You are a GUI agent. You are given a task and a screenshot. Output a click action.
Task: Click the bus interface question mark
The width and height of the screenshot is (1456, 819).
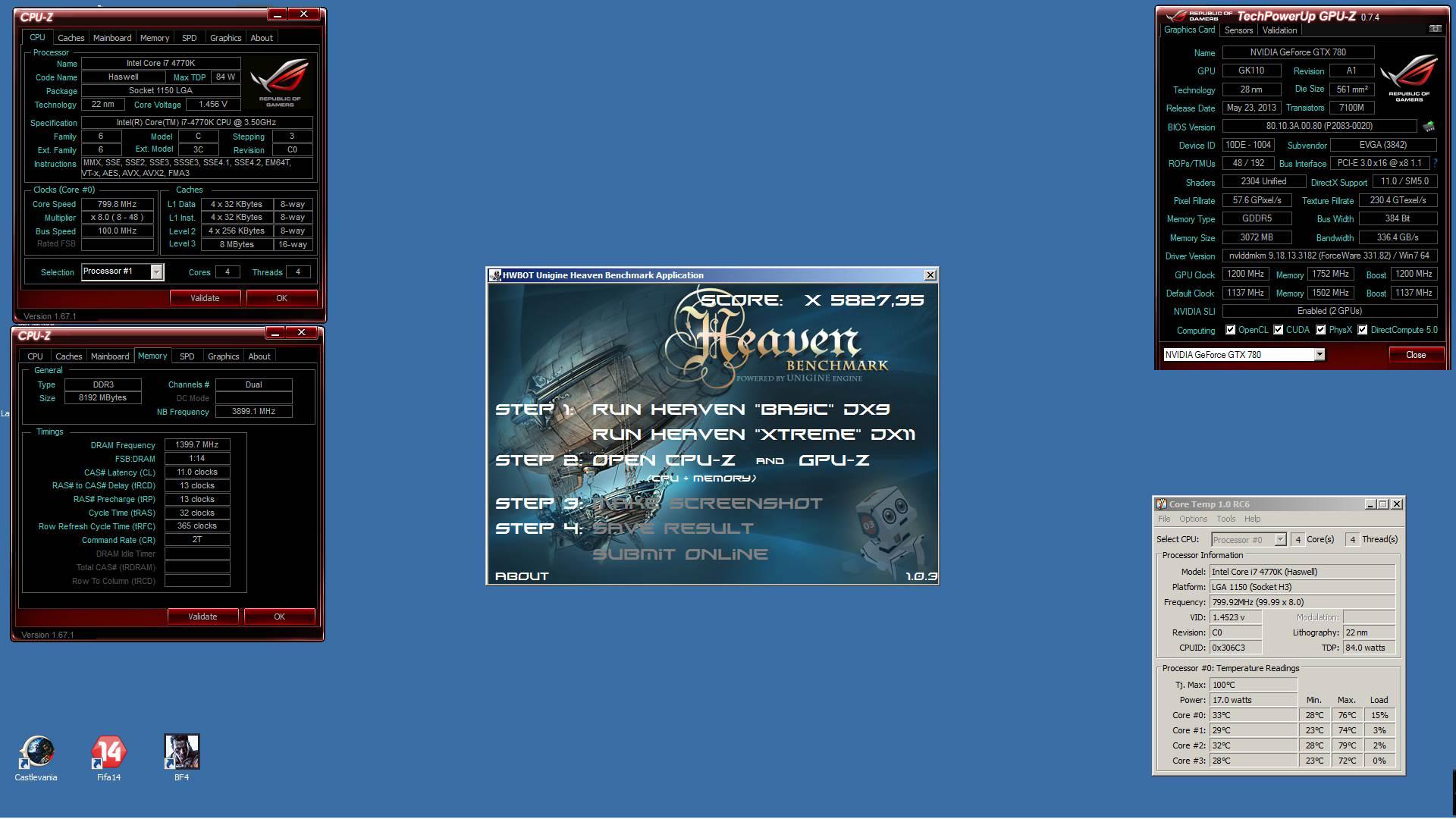click(1435, 163)
